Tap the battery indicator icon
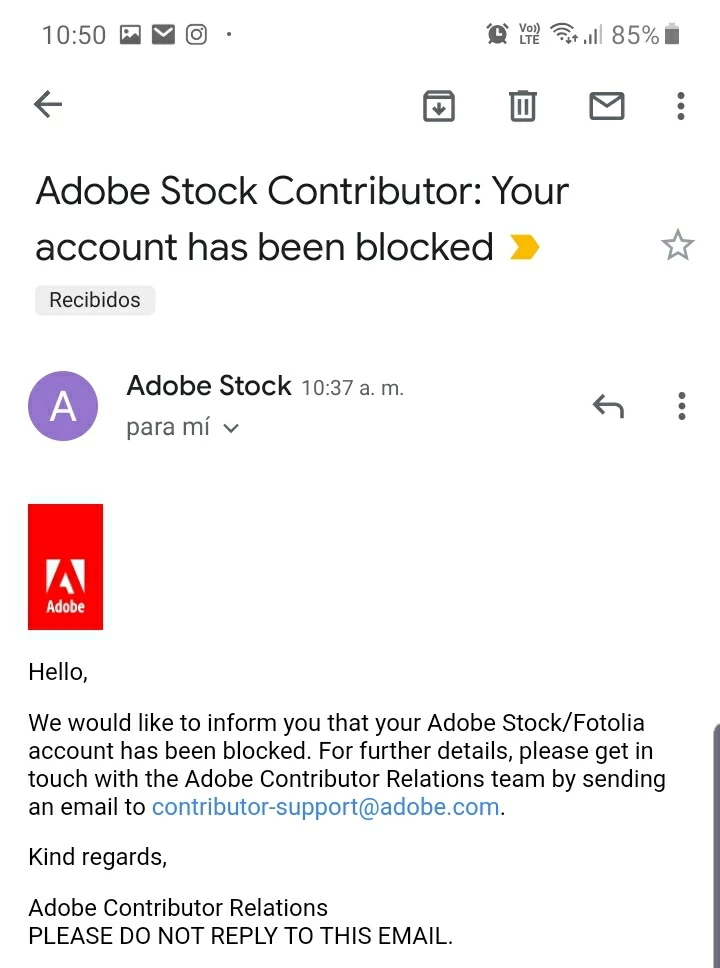Image resolution: width=720 pixels, height=968 pixels. (672, 36)
